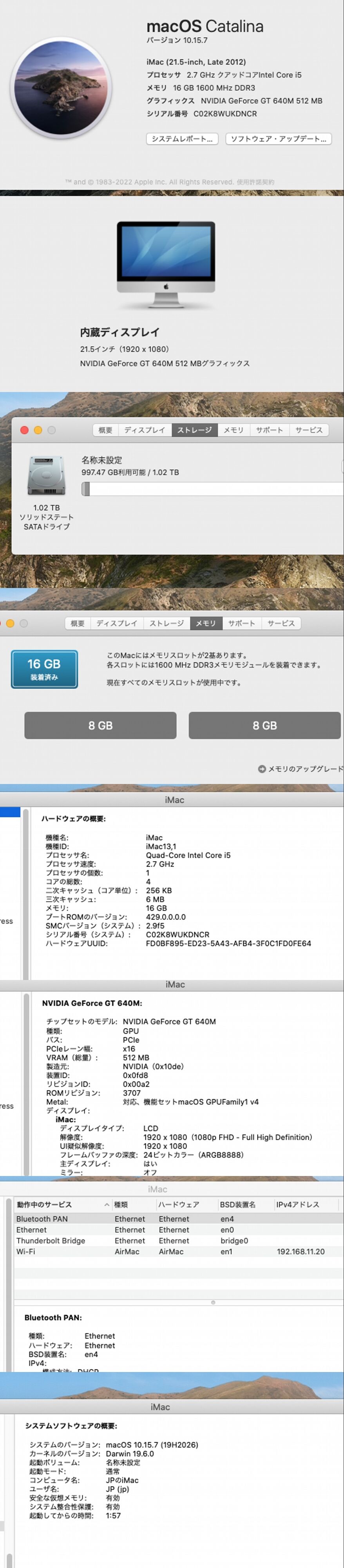Go to サービス tab in Memory window

pyautogui.click(x=281, y=623)
